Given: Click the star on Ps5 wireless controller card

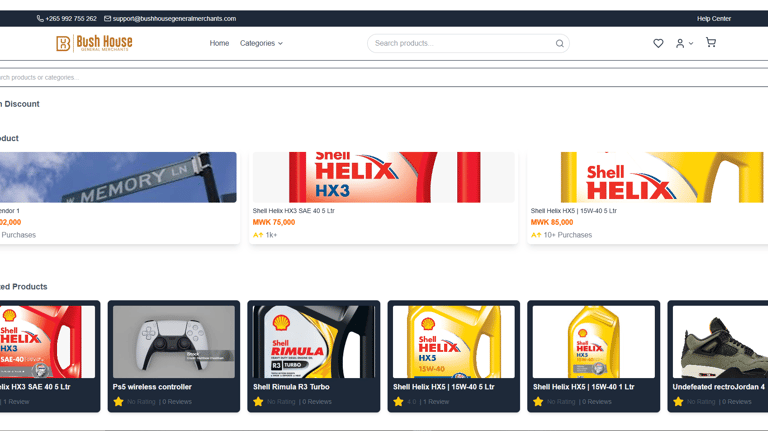Looking at the screenshot, I should [118, 402].
